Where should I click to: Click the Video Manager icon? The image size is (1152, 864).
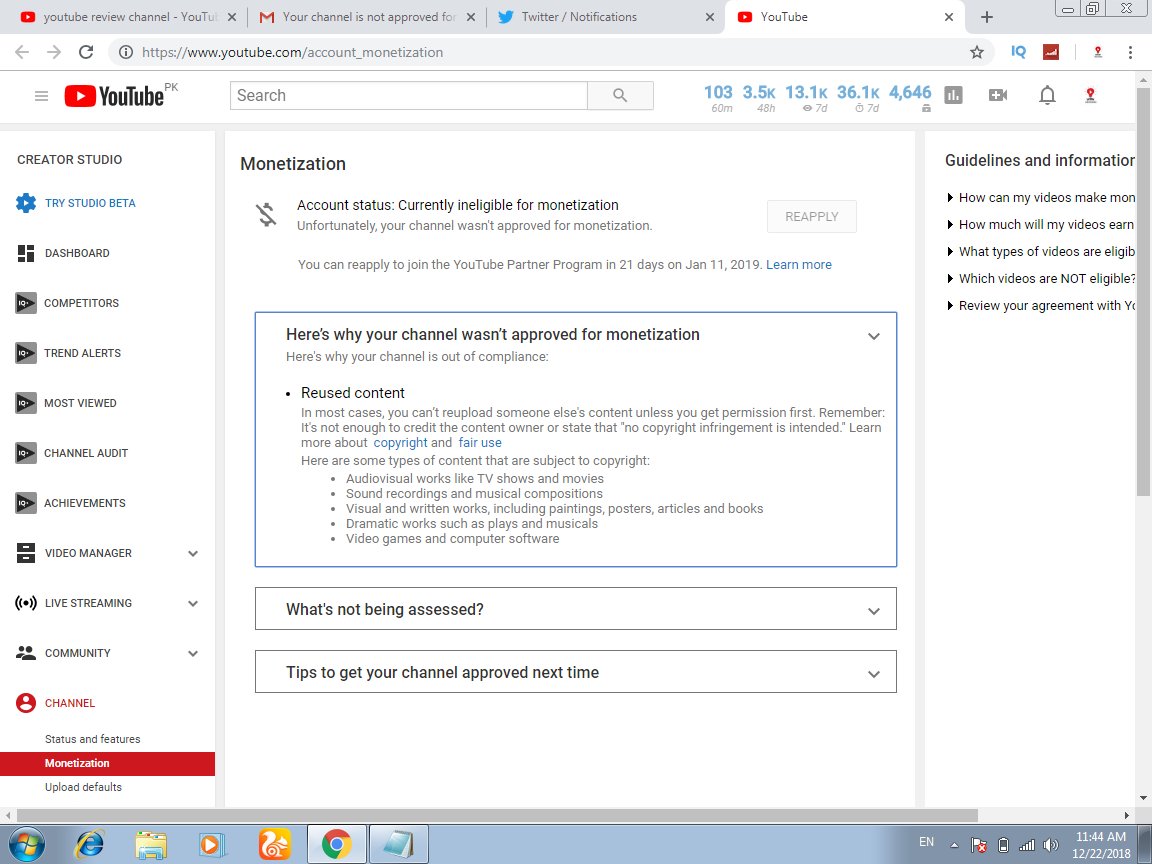[26, 553]
